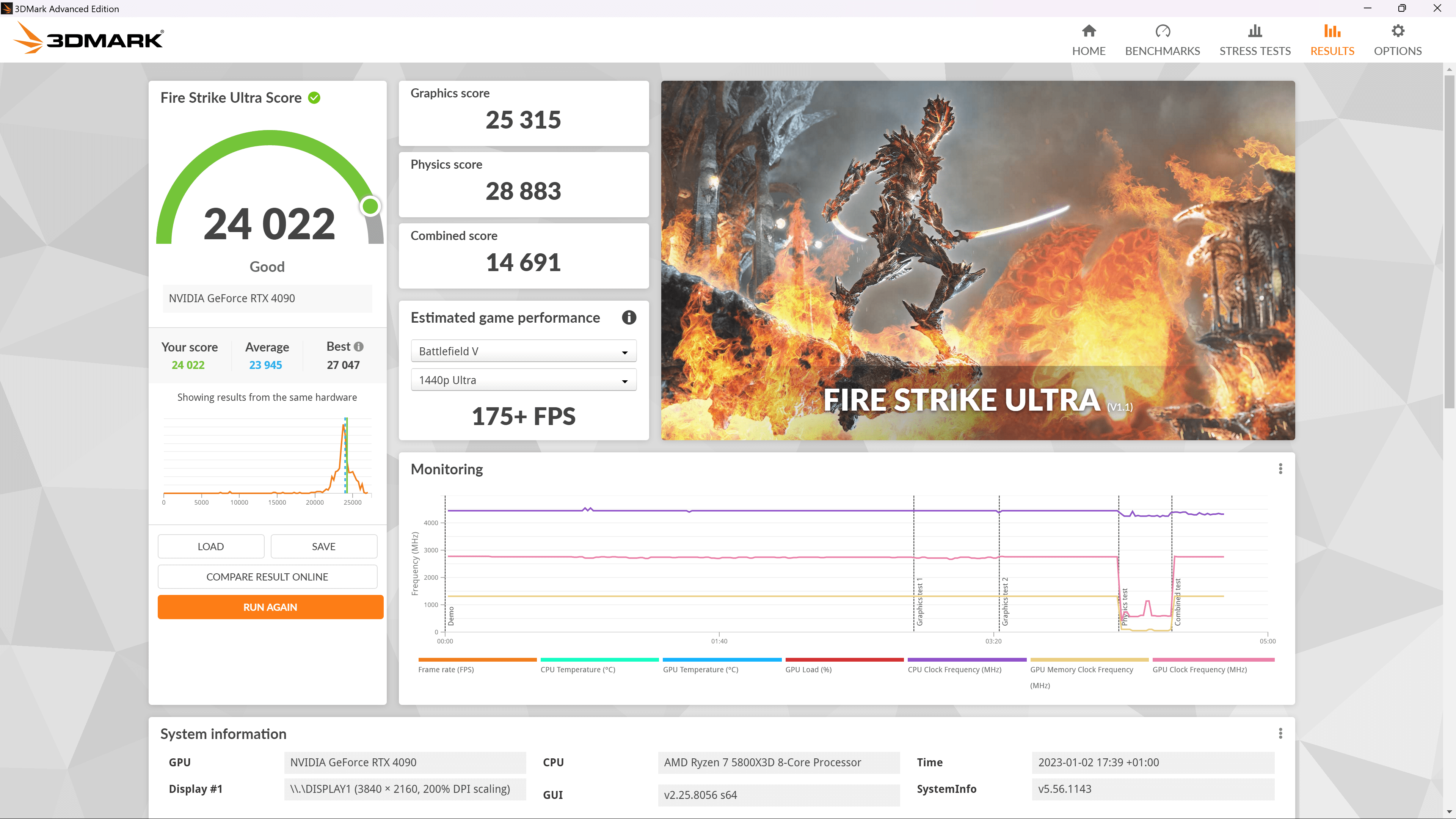Toggle Frame rate (FPS) legend series
The width and height of the screenshot is (1456, 819).
[446, 669]
